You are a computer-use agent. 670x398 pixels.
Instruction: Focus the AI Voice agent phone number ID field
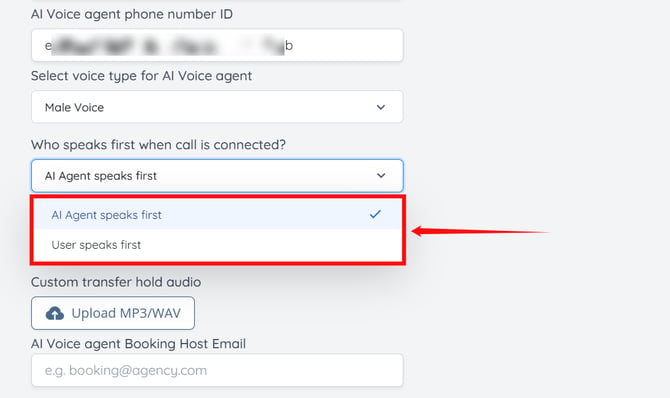[217, 45]
